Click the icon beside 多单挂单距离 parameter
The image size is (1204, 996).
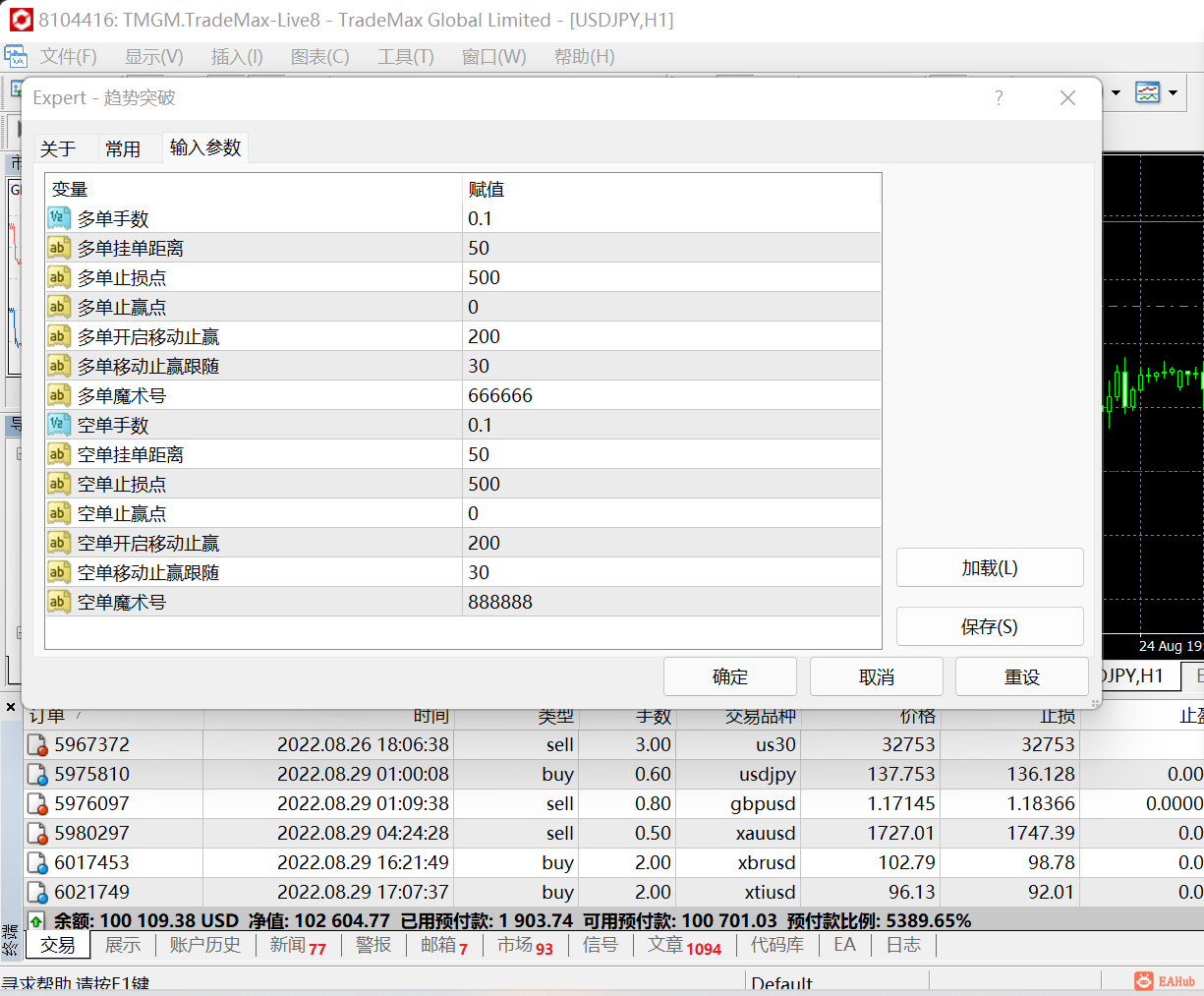(x=59, y=248)
